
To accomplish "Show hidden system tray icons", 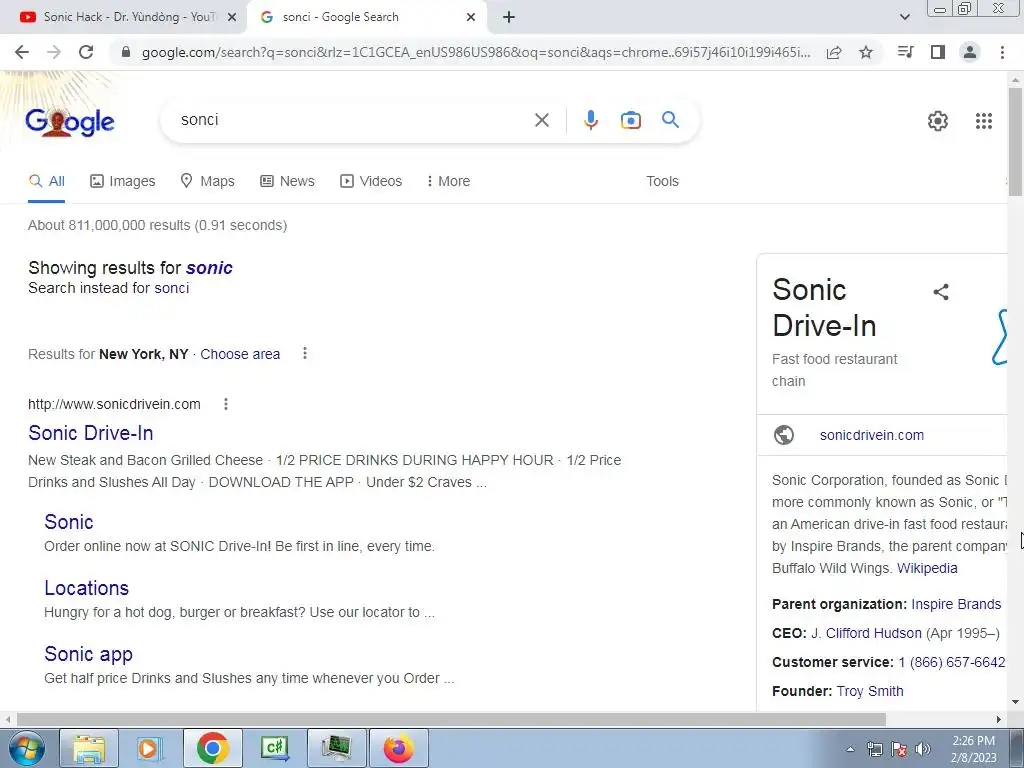I will [x=850, y=749].
